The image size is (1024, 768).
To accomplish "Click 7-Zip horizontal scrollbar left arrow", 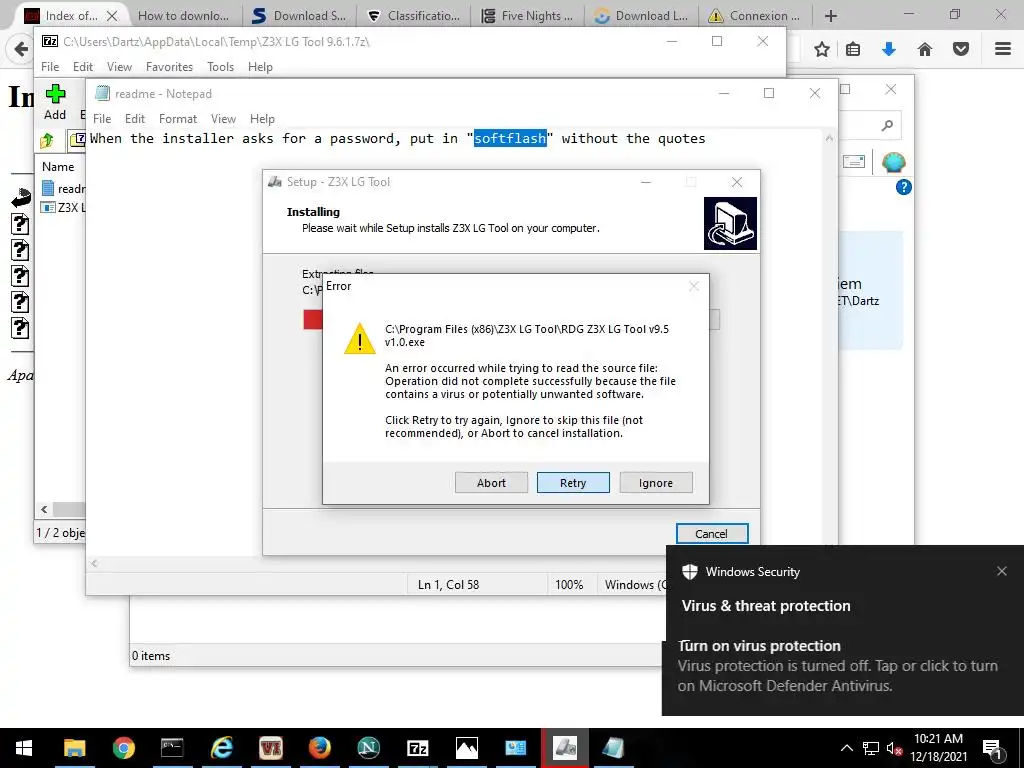I will tap(44, 509).
